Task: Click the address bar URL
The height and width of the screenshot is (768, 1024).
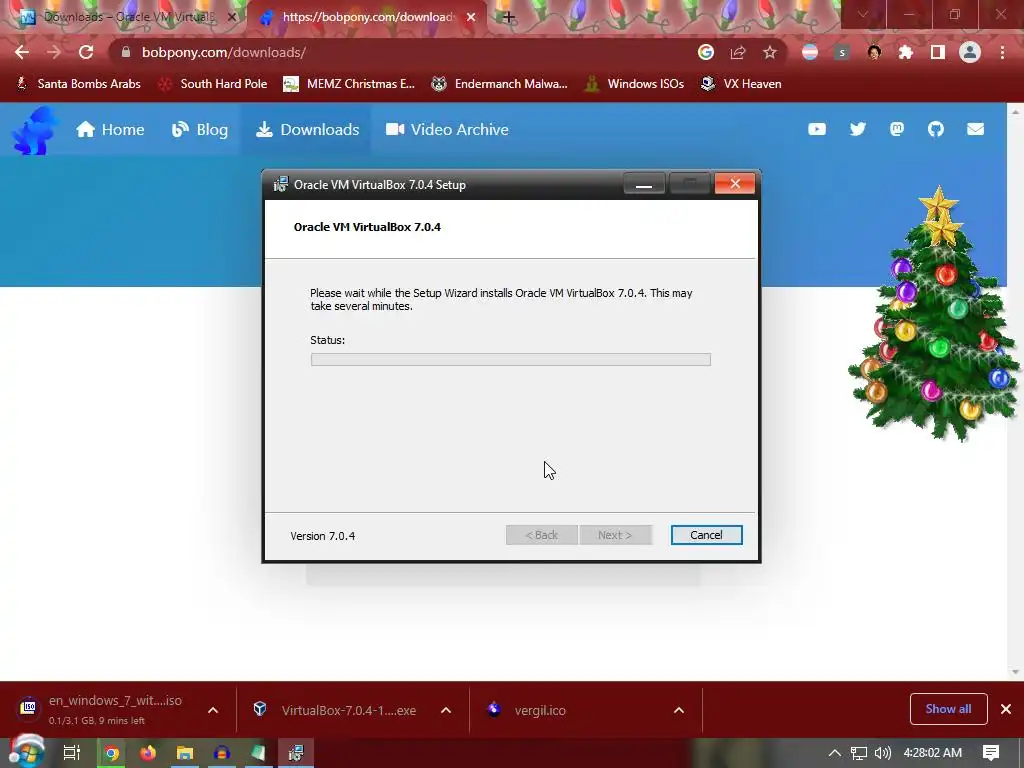Action: (x=223, y=52)
